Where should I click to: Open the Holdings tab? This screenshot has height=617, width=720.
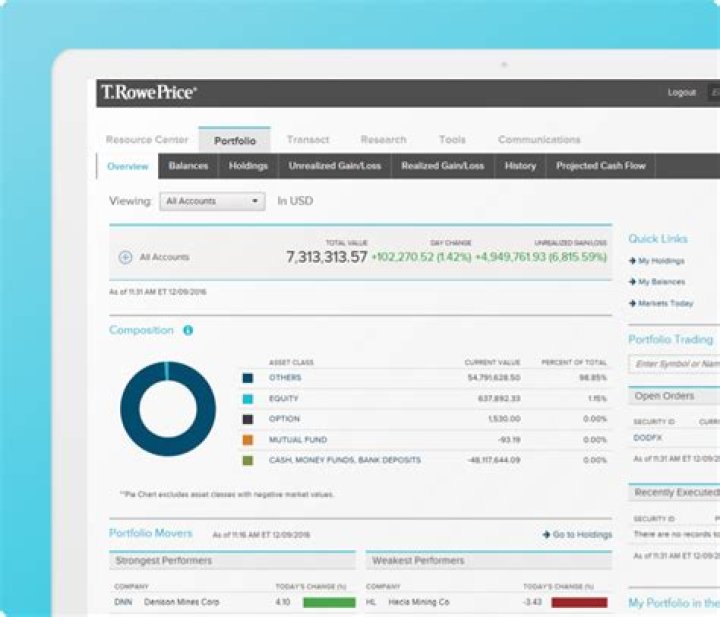pyautogui.click(x=248, y=166)
